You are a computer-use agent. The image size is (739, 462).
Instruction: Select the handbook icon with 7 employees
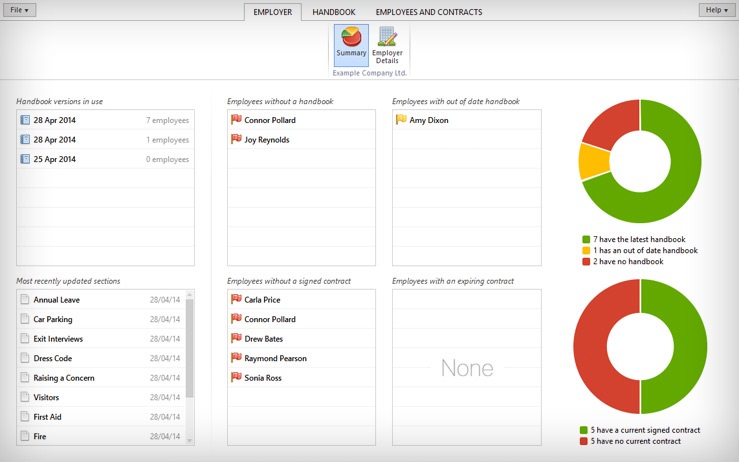click(25, 120)
